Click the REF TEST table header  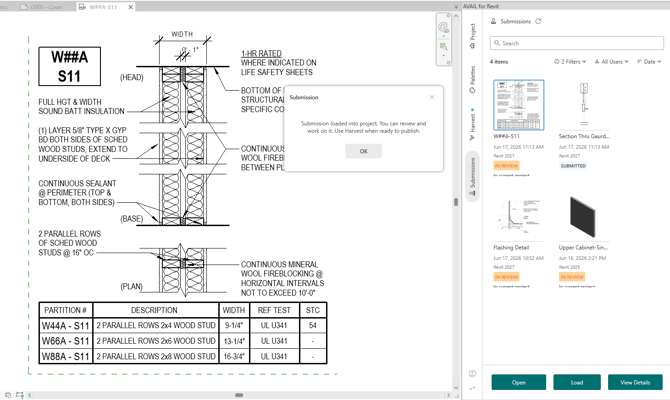point(274,310)
